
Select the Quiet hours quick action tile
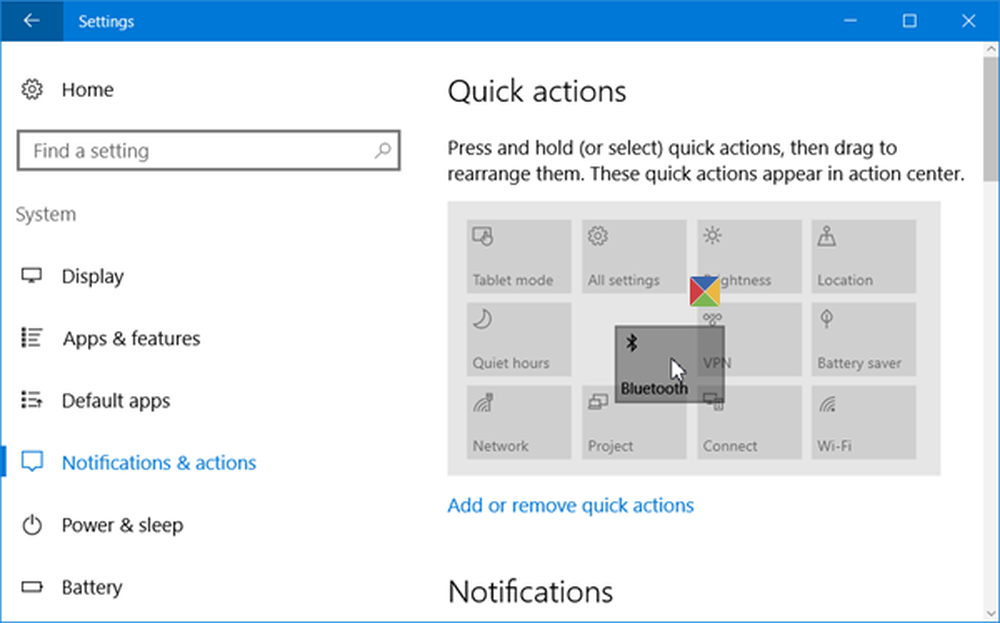click(519, 339)
